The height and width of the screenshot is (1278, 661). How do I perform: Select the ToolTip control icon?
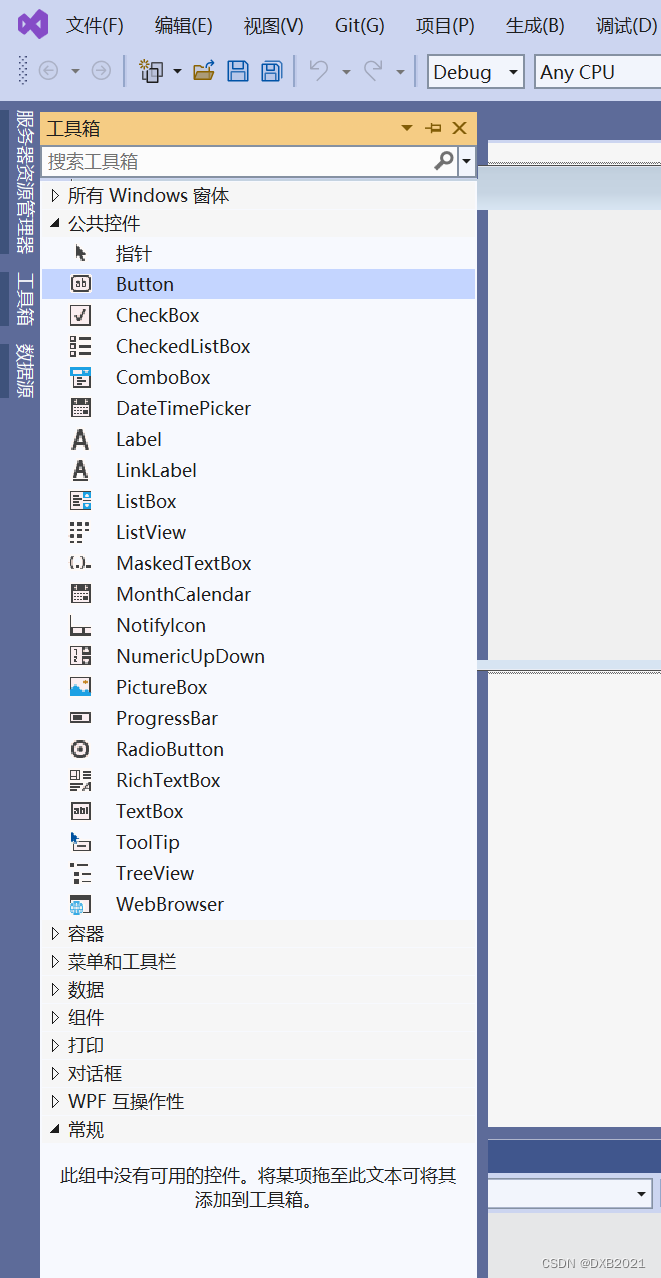[81, 842]
